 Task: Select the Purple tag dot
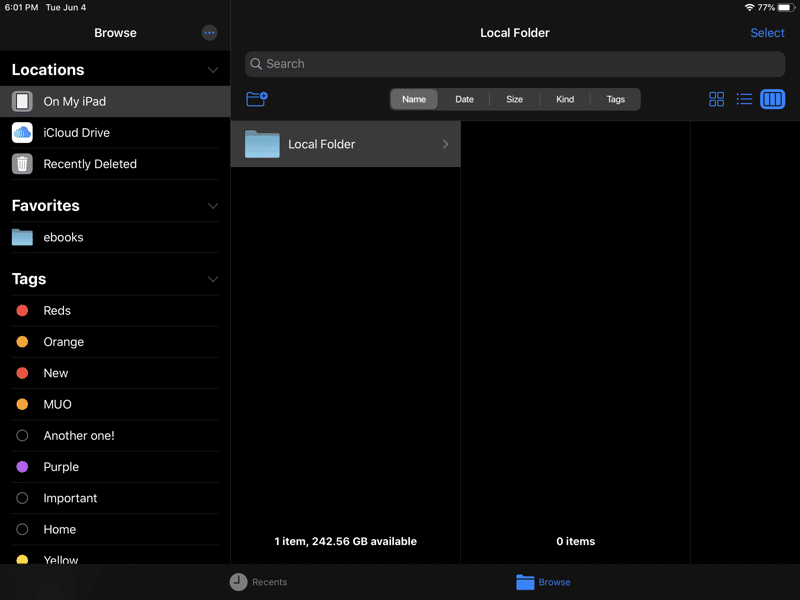click(x=22, y=467)
